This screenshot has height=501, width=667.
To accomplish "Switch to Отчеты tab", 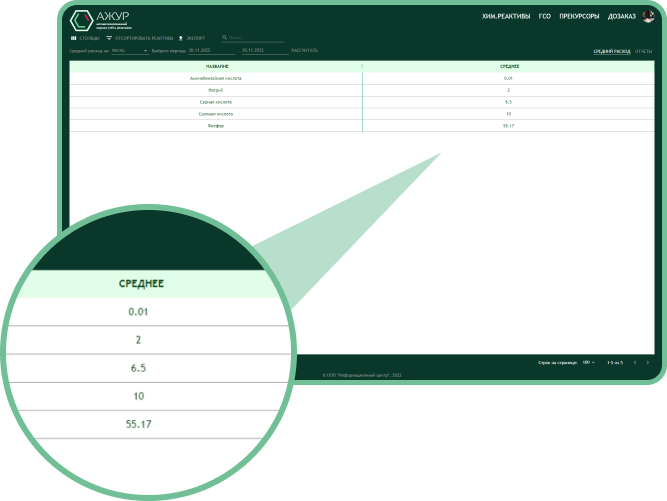I will [643, 51].
